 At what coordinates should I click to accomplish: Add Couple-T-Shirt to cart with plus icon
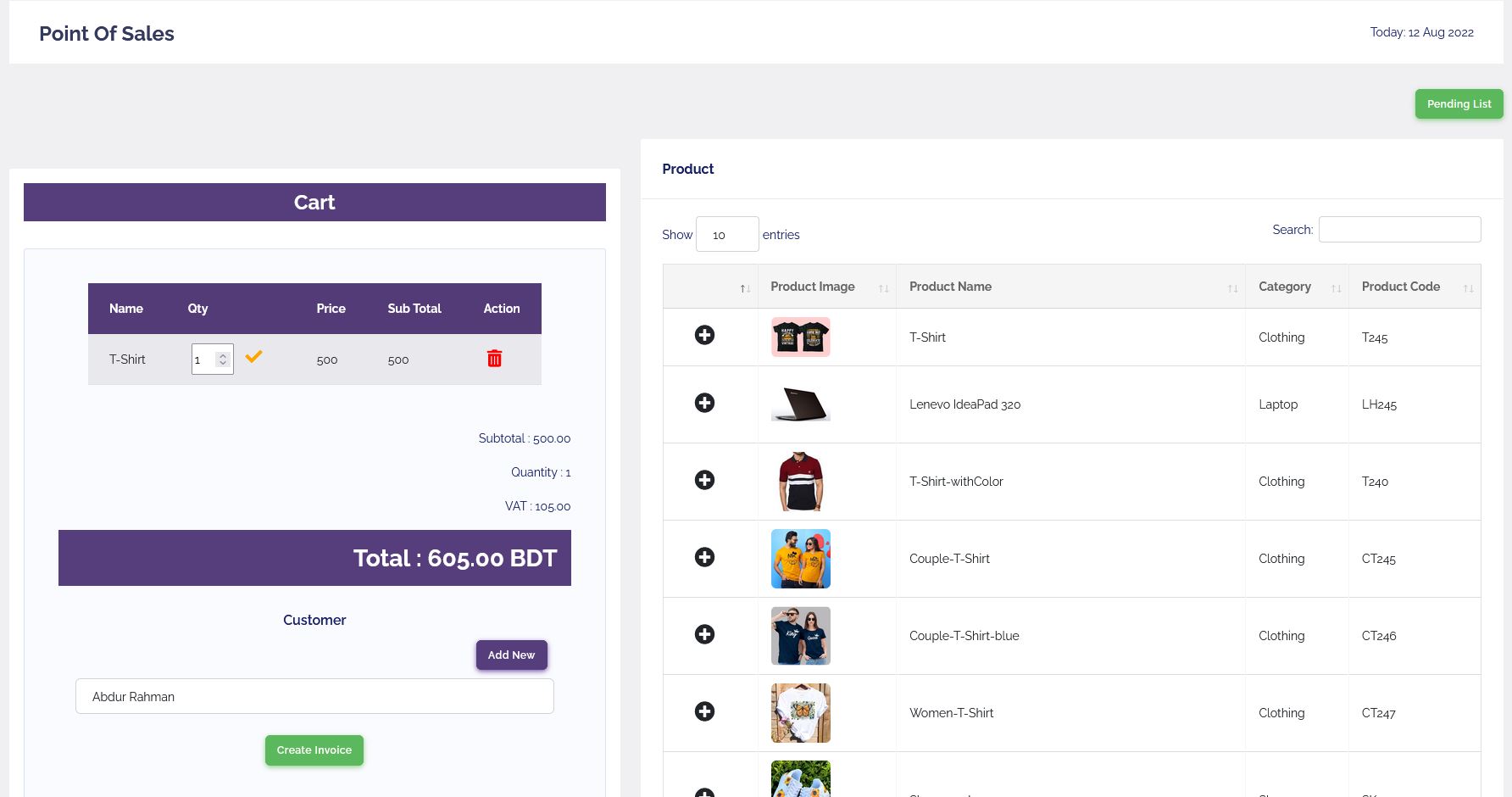[704, 557]
